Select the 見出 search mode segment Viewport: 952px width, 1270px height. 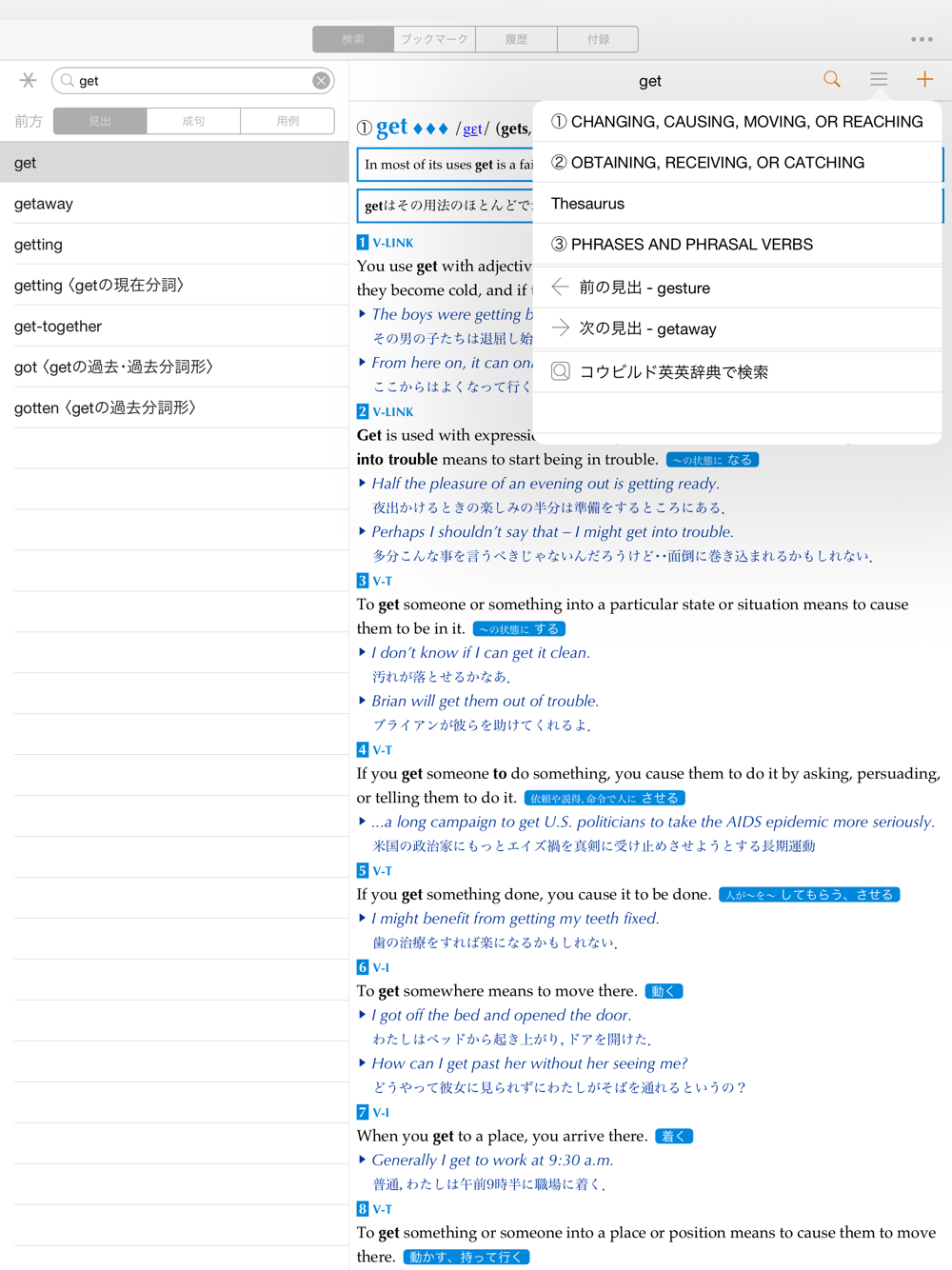pyautogui.click(x=100, y=121)
